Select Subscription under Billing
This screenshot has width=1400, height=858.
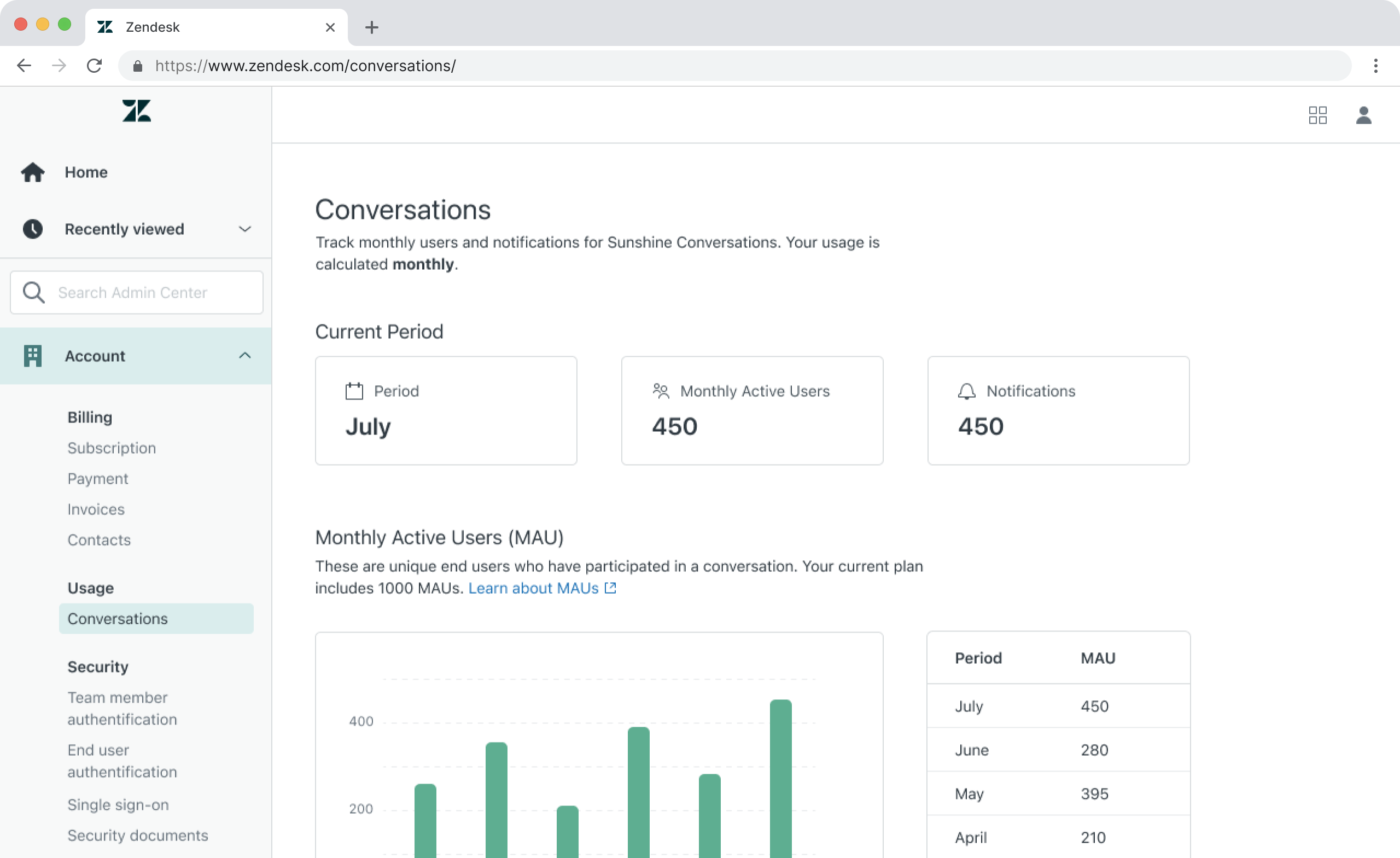[x=112, y=448]
